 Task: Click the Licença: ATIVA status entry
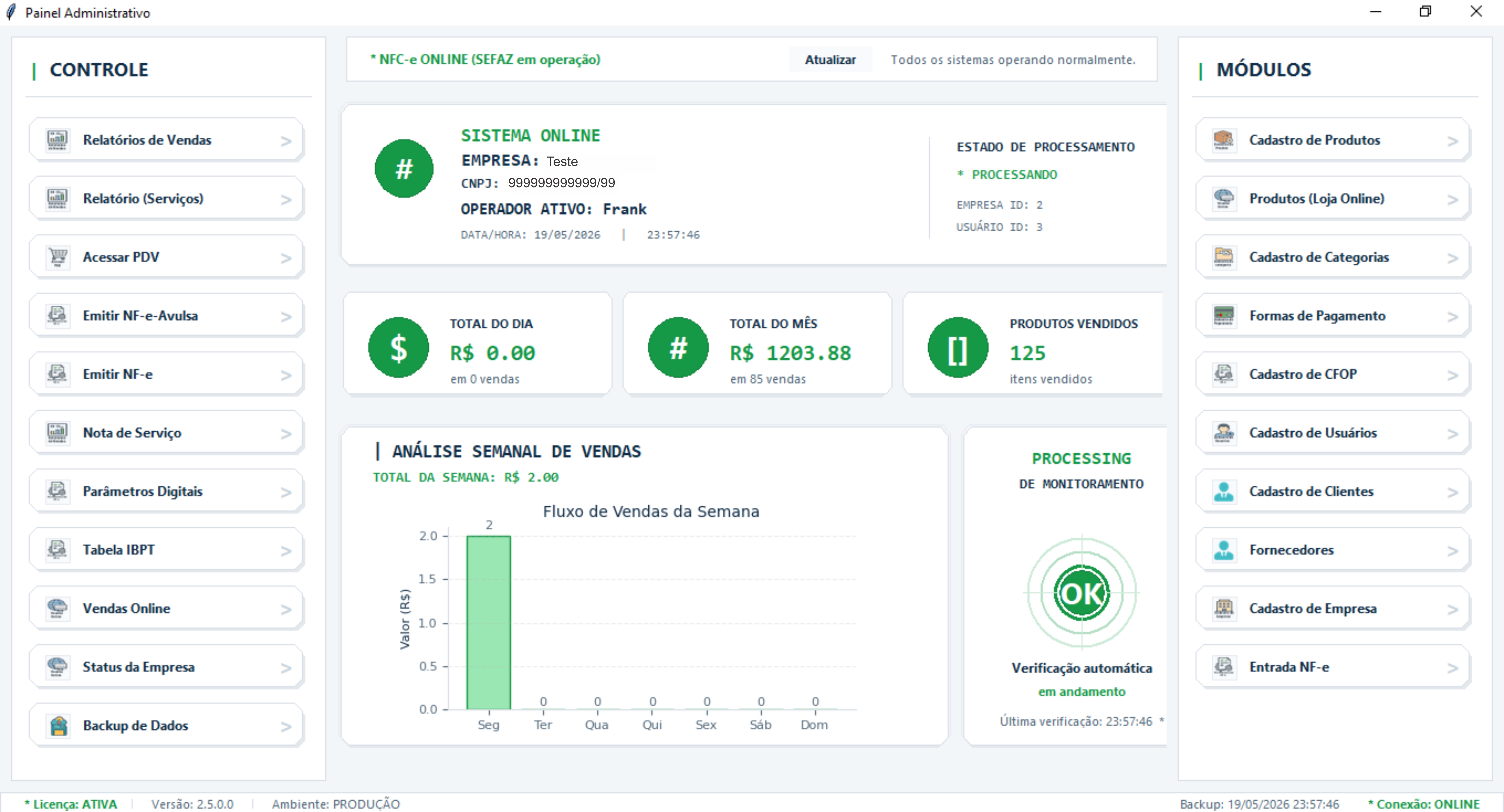point(71,804)
